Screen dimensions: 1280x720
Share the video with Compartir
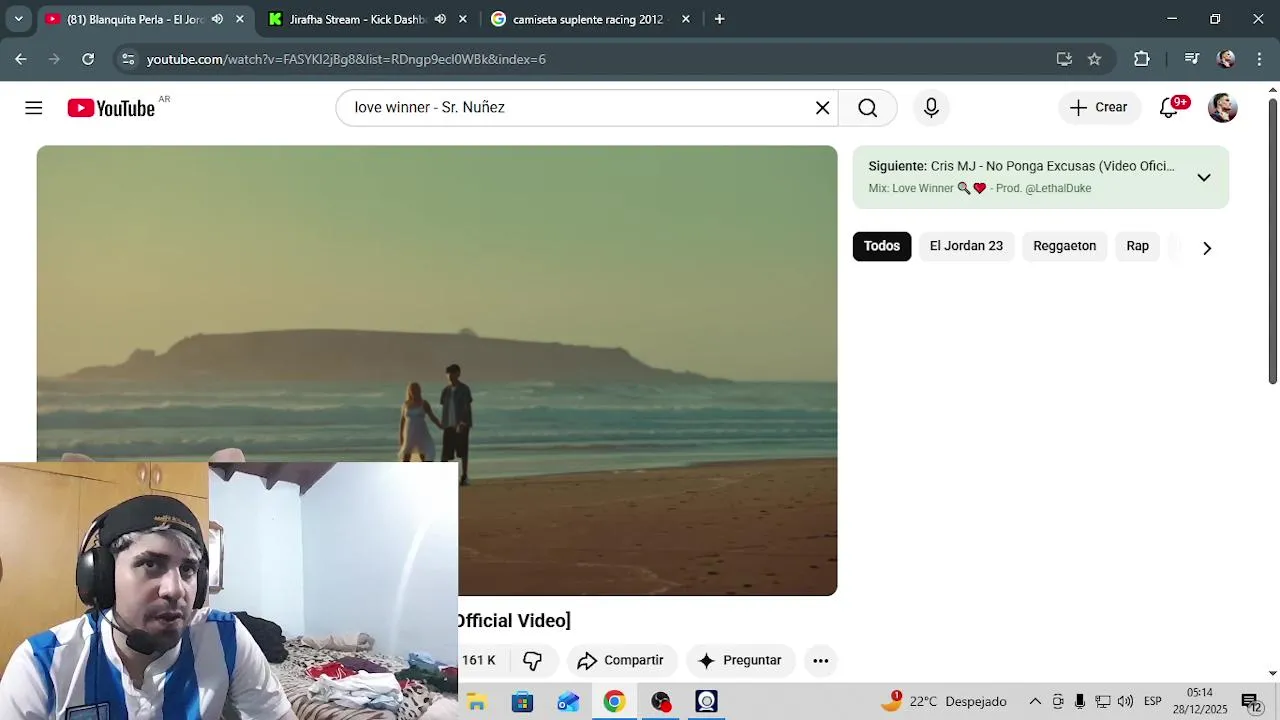tap(621, 660)
